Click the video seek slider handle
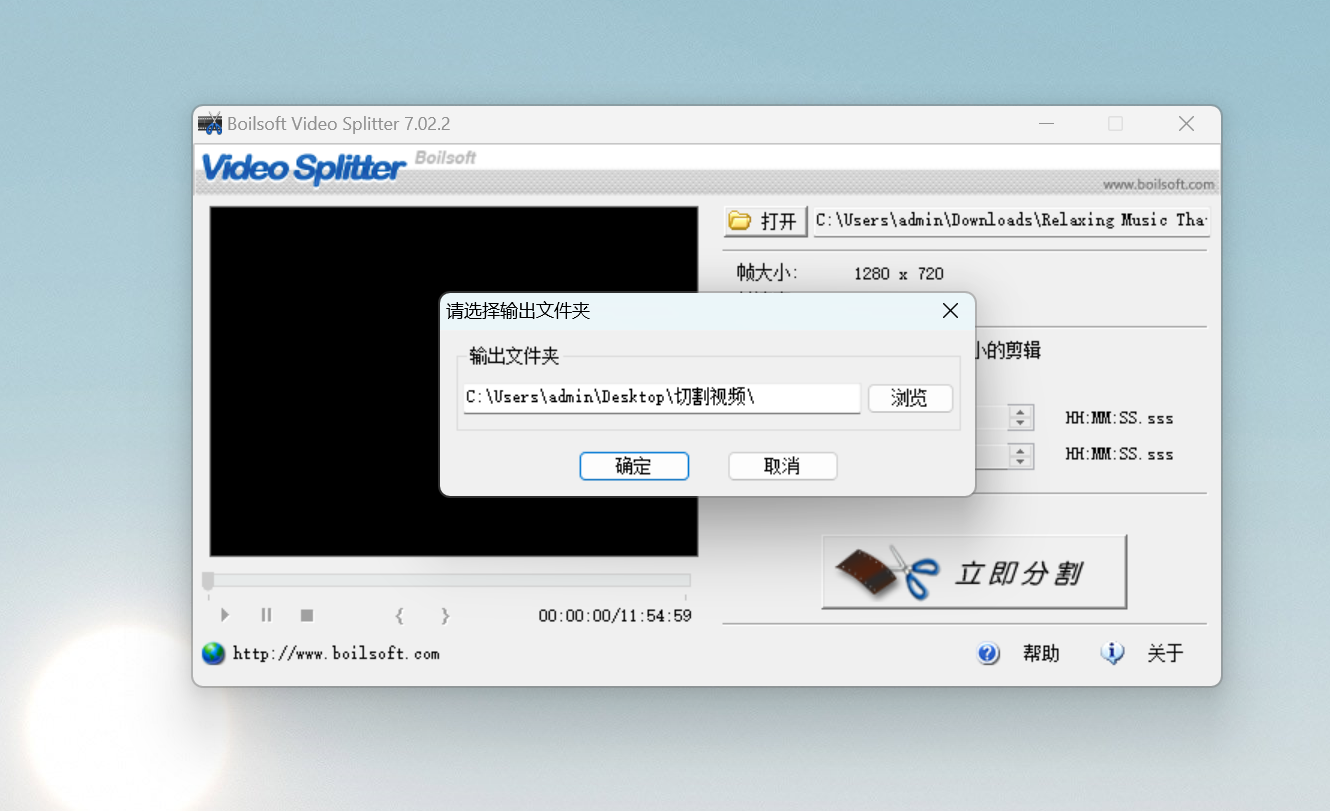The image size is (1330, 811). (208, 580)
